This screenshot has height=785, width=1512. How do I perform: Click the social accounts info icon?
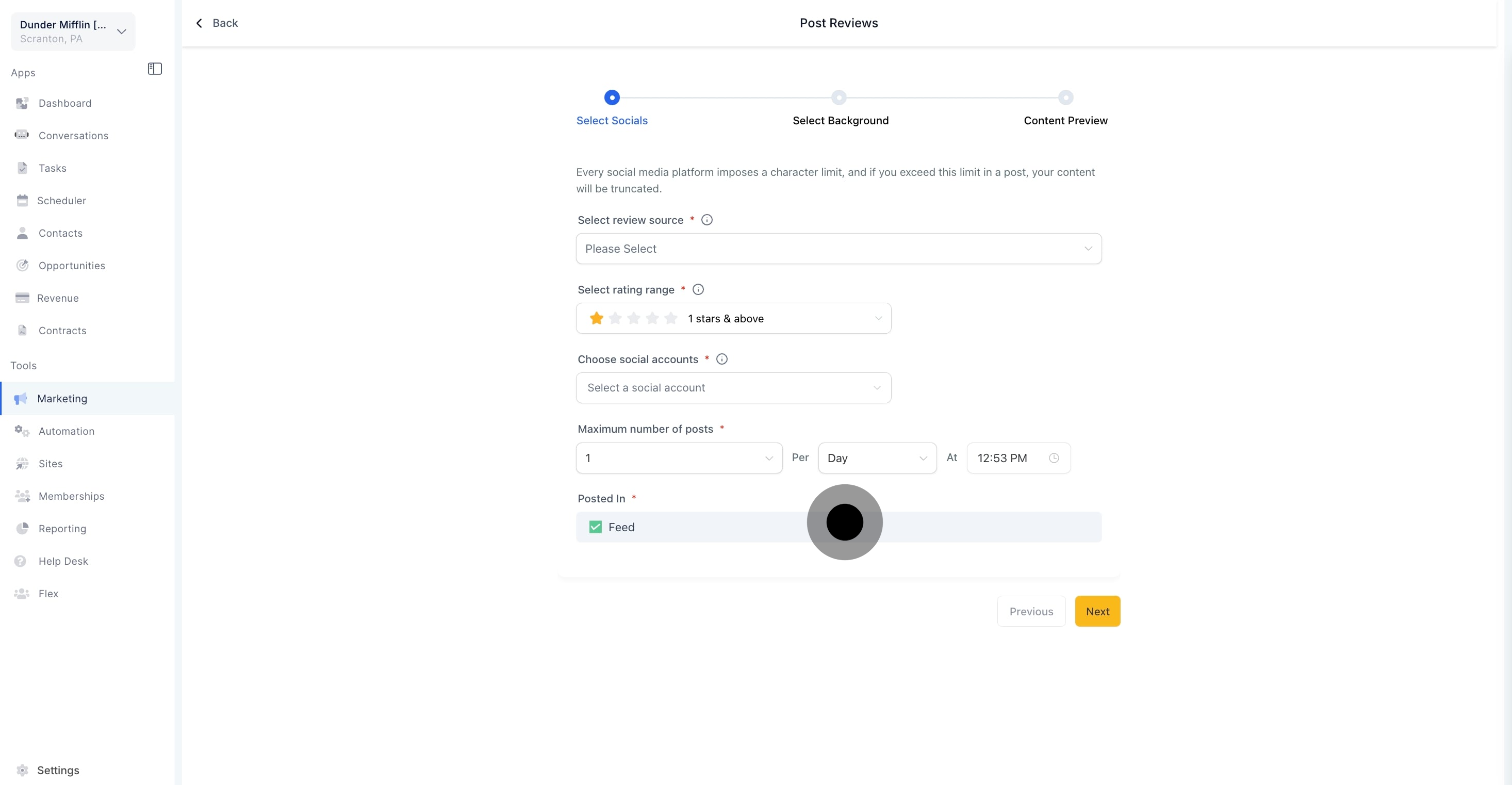pos(722,359)
